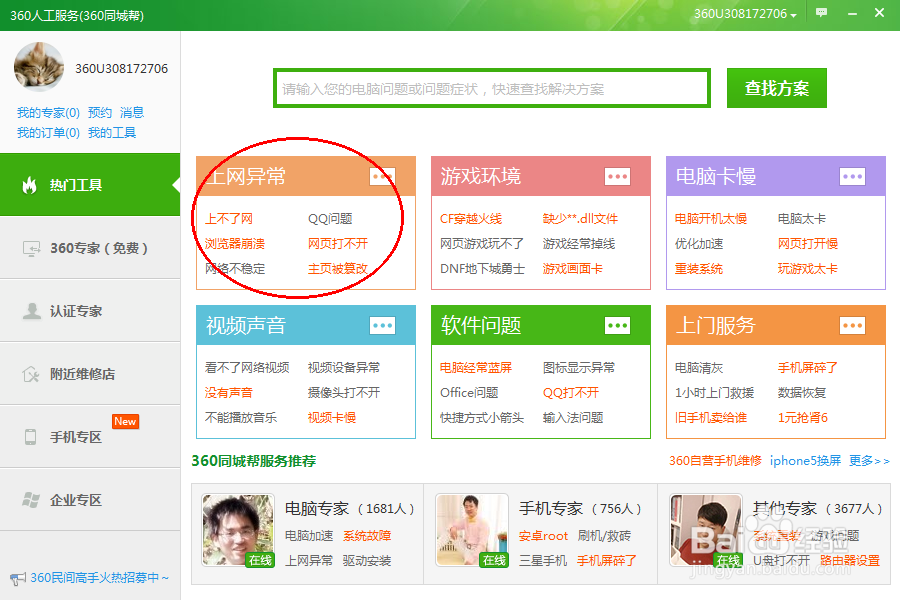Click 更多>> to see more services
The width and height of the screenshot is (900, 600).
click(869, 460)
